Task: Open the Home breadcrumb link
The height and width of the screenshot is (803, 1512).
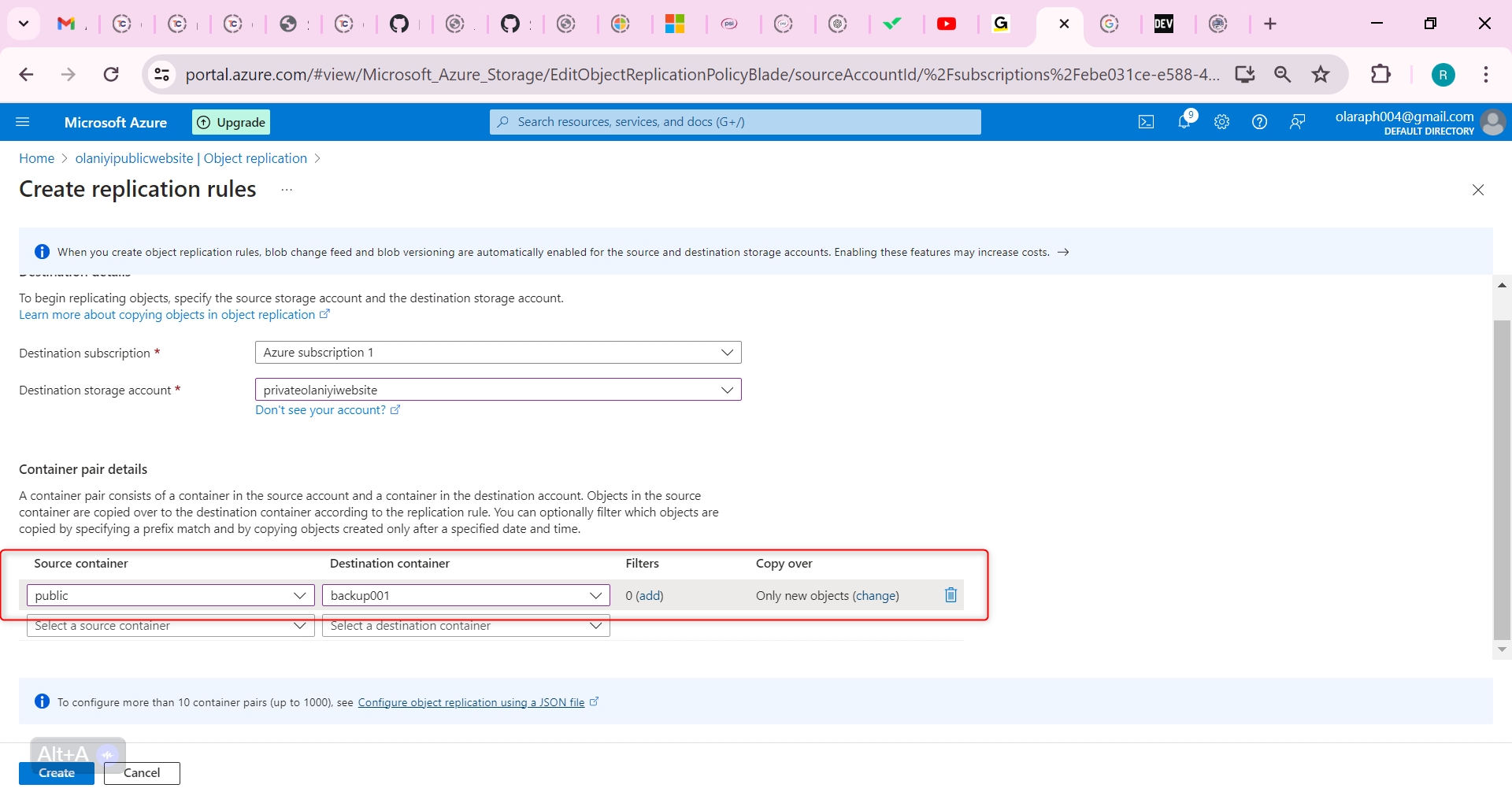Action: pos(37,158)
